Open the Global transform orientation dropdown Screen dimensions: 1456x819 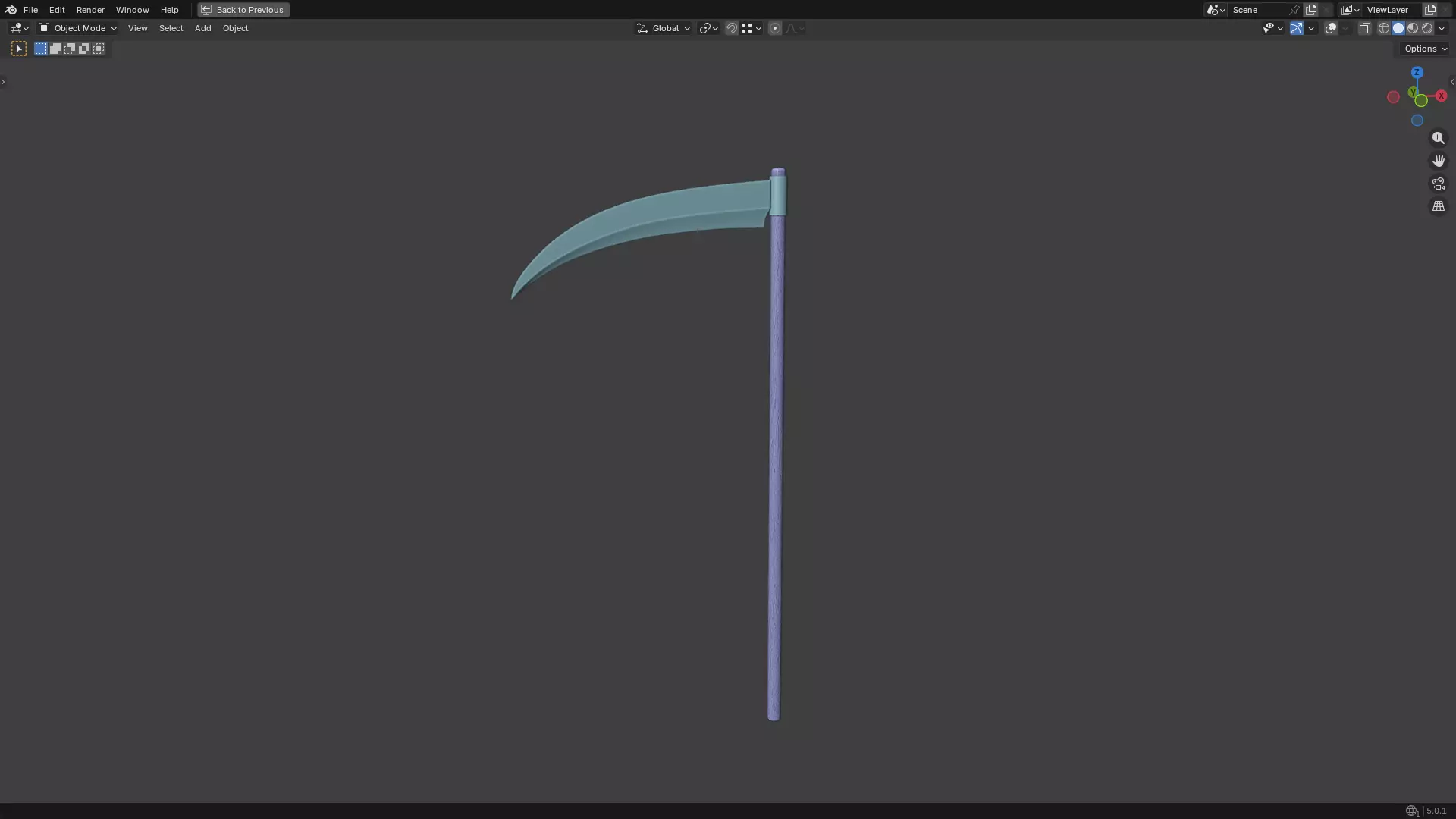(x=664, y=28)
